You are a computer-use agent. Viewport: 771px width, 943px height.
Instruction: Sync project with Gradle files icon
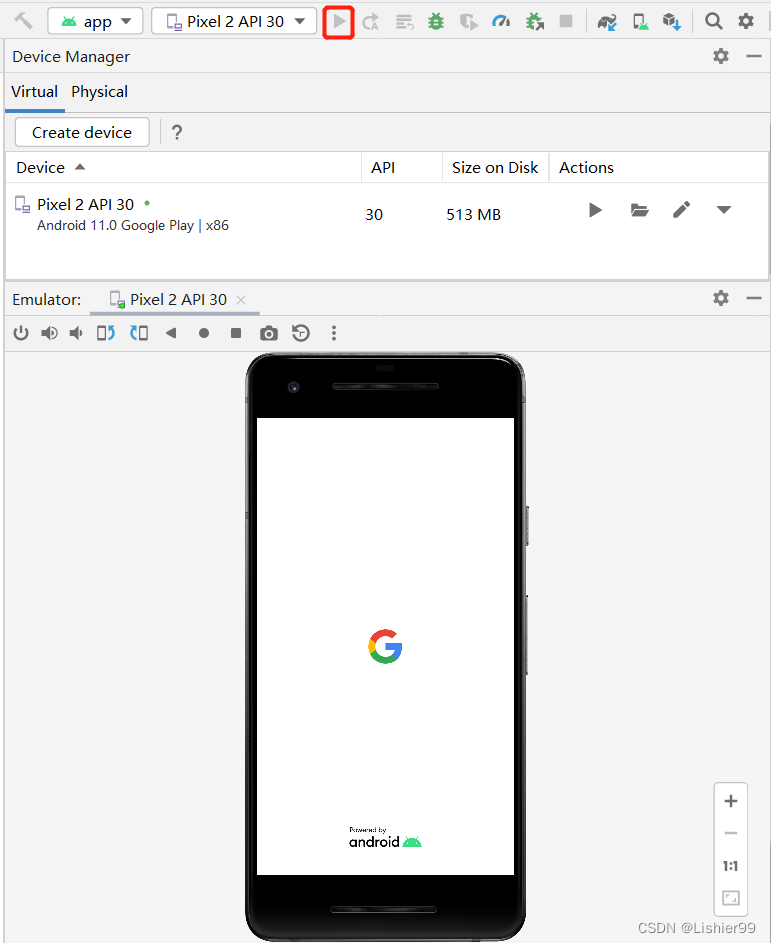click(x=607, y=22)
